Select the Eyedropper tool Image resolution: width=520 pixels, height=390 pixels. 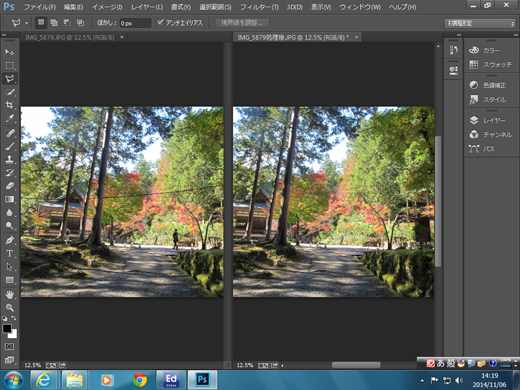click(10, 118)
